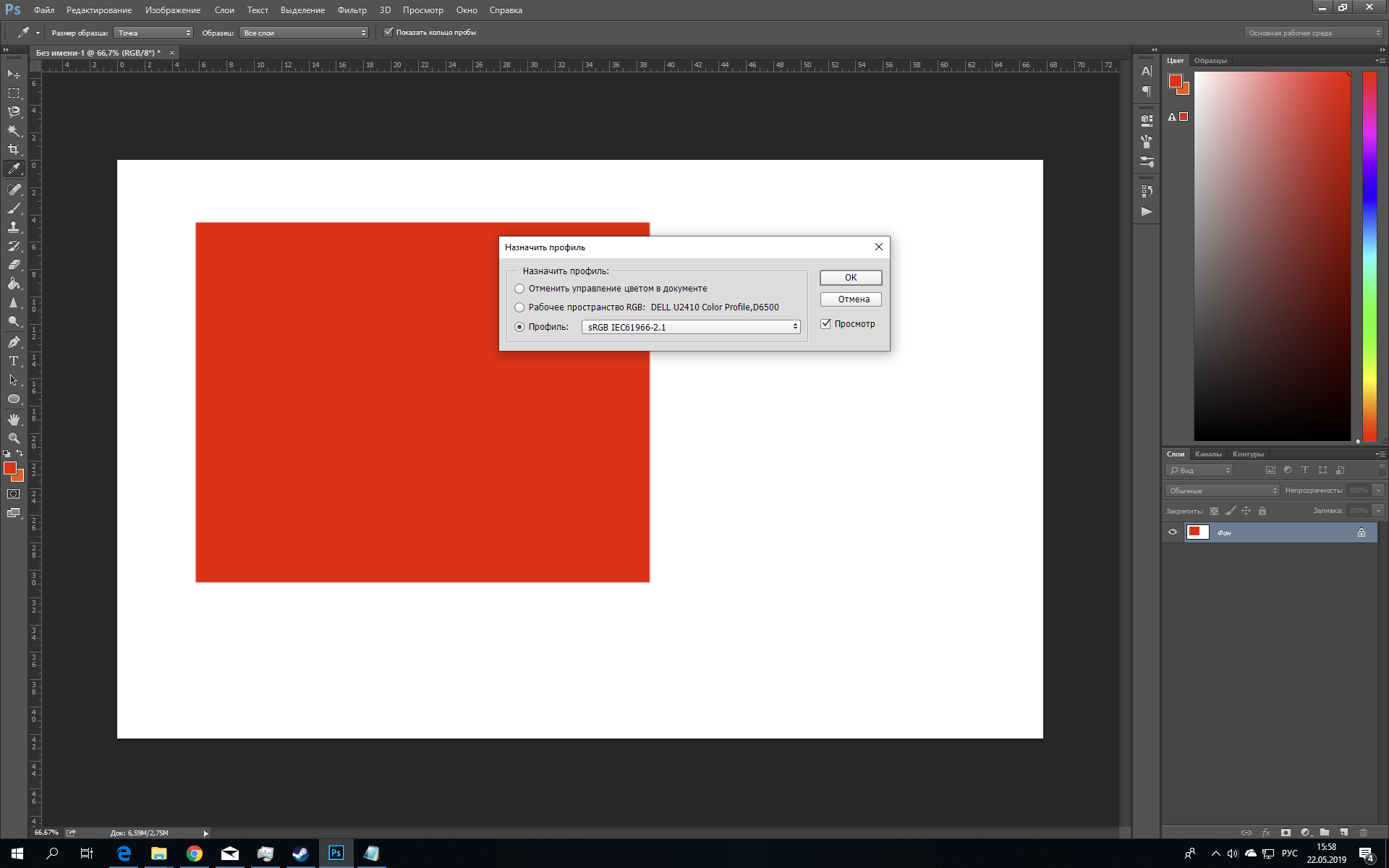Select the Path Selection tool
The width and height of the screenshot is (1389, 868).
pyautogui.click(x=14, y=380)
